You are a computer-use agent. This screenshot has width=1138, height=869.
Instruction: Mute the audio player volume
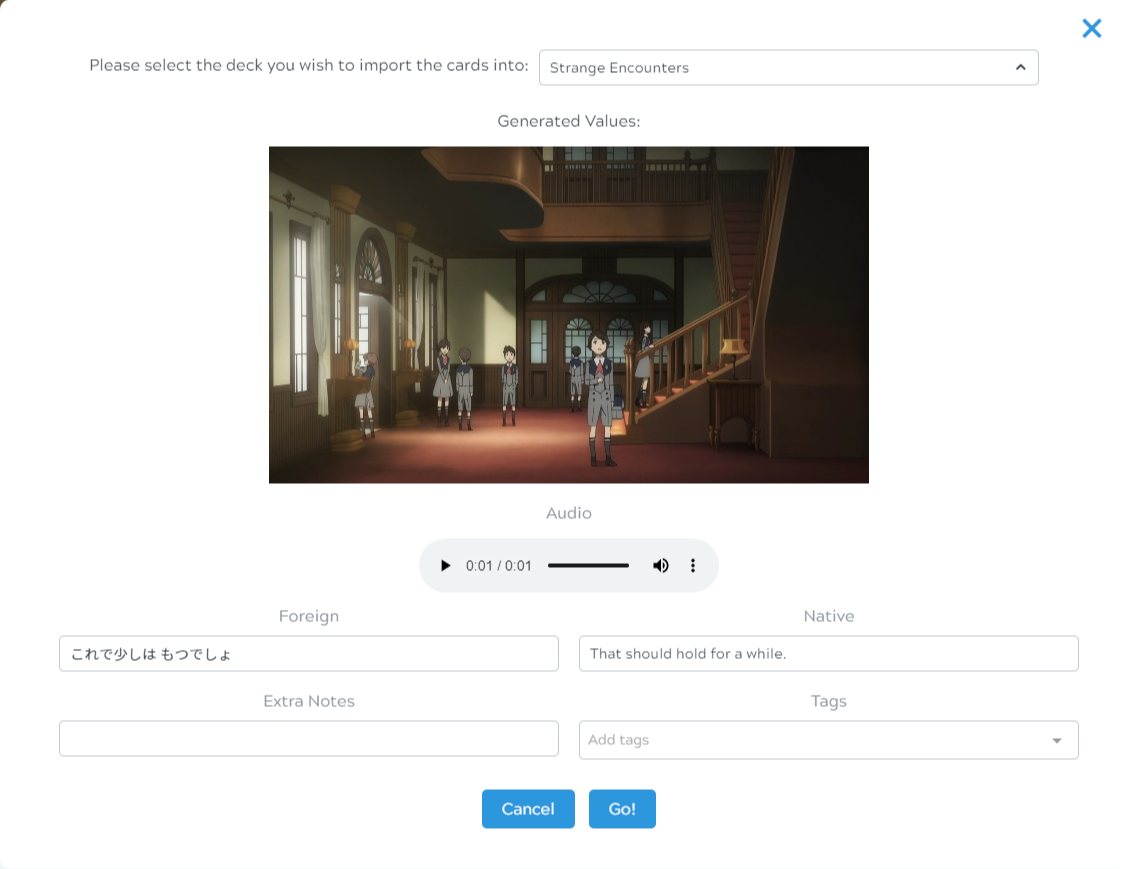click(660, 566)
